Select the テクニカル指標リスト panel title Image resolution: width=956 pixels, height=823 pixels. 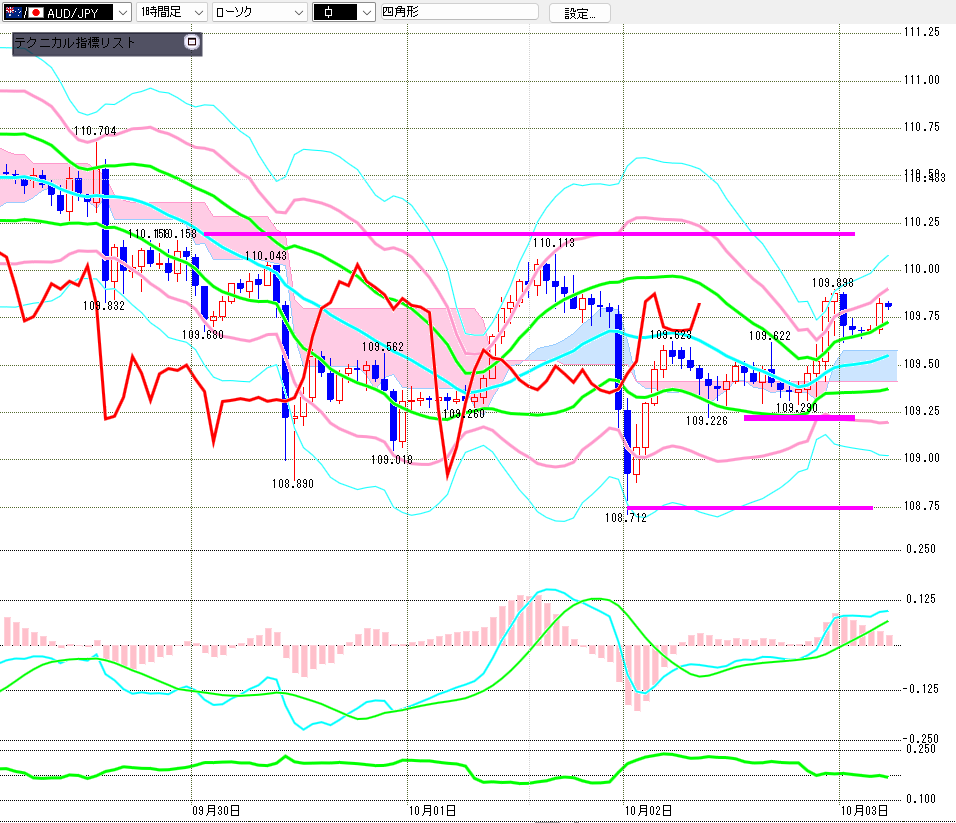[74, 43]
